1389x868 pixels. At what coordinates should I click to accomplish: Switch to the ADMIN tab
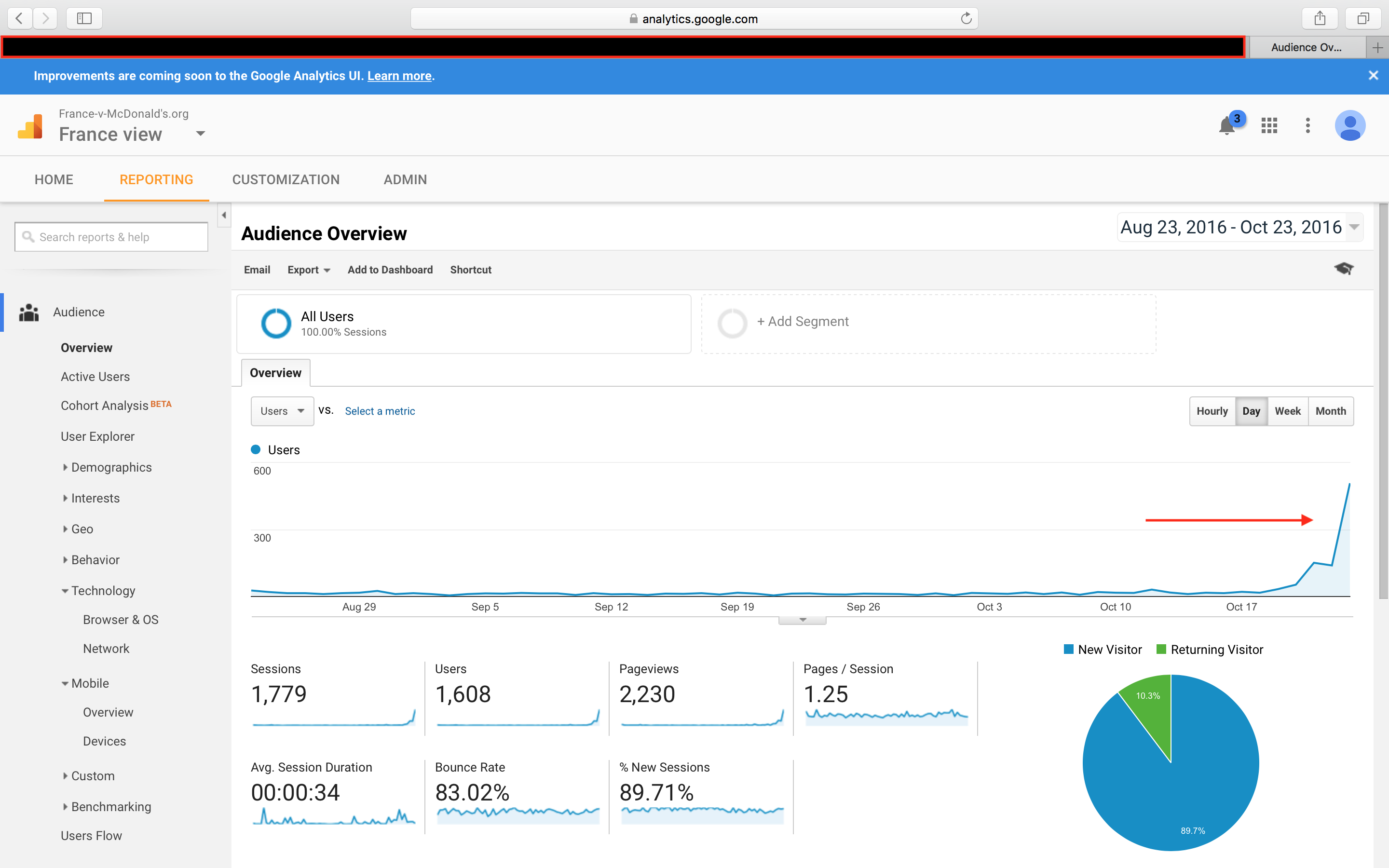pyautogui.click(x=405, y=179)
